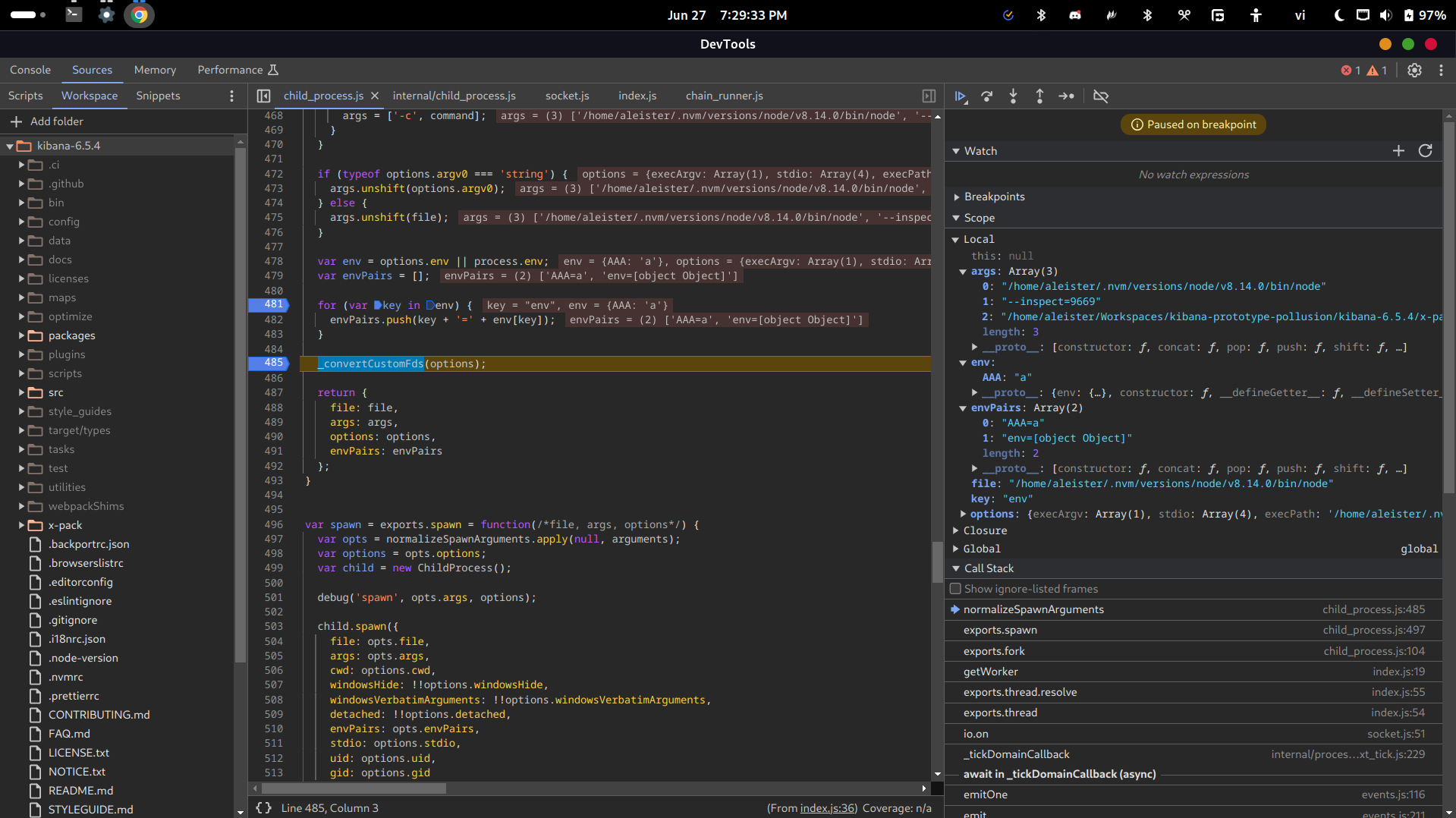Expand the x-pack folder

tap(22, 525)
